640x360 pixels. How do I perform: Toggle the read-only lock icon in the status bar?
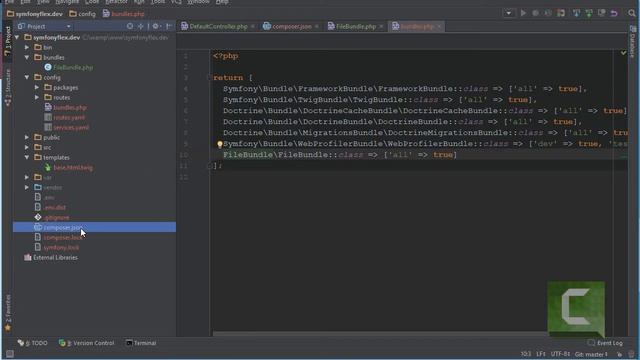620,354
